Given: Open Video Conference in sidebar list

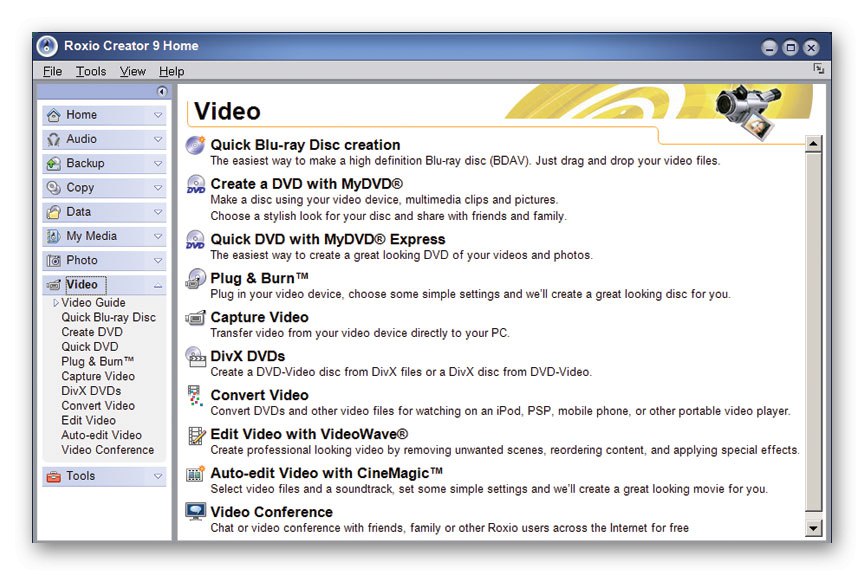Looking at the screenshot, I should click(x=108, y=450).
